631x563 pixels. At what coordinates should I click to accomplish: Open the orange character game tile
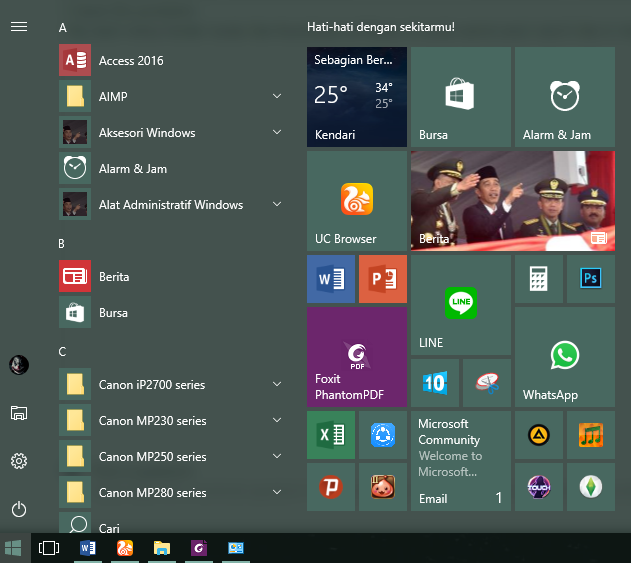point(383,487)
